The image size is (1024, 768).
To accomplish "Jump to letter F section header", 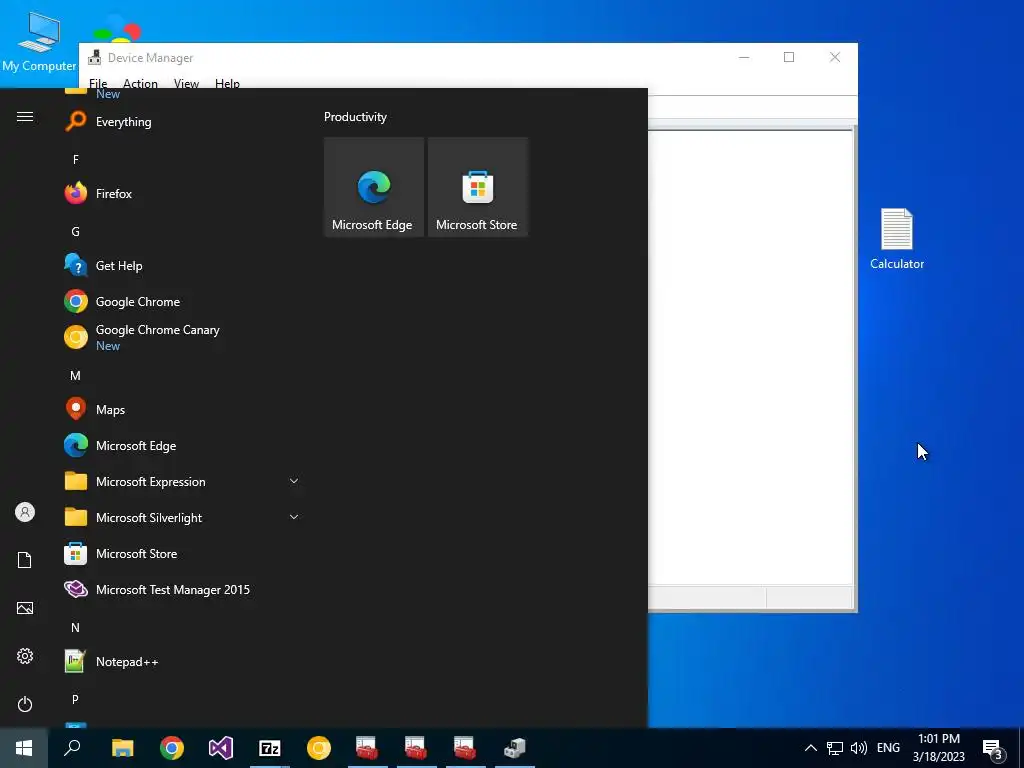I will [76, 159].
